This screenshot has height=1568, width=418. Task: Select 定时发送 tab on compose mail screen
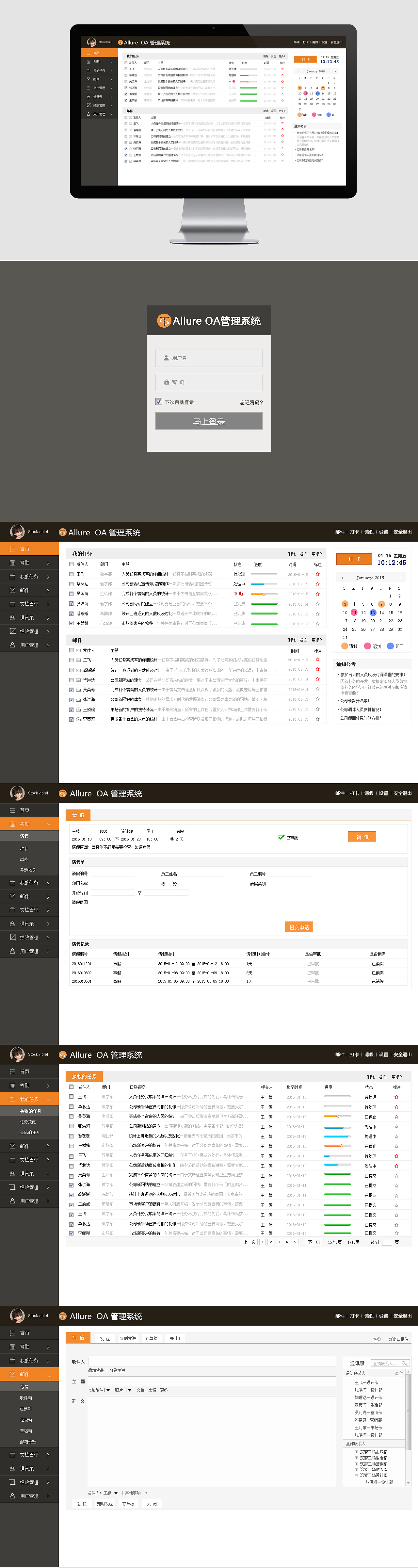(128, 1339)
